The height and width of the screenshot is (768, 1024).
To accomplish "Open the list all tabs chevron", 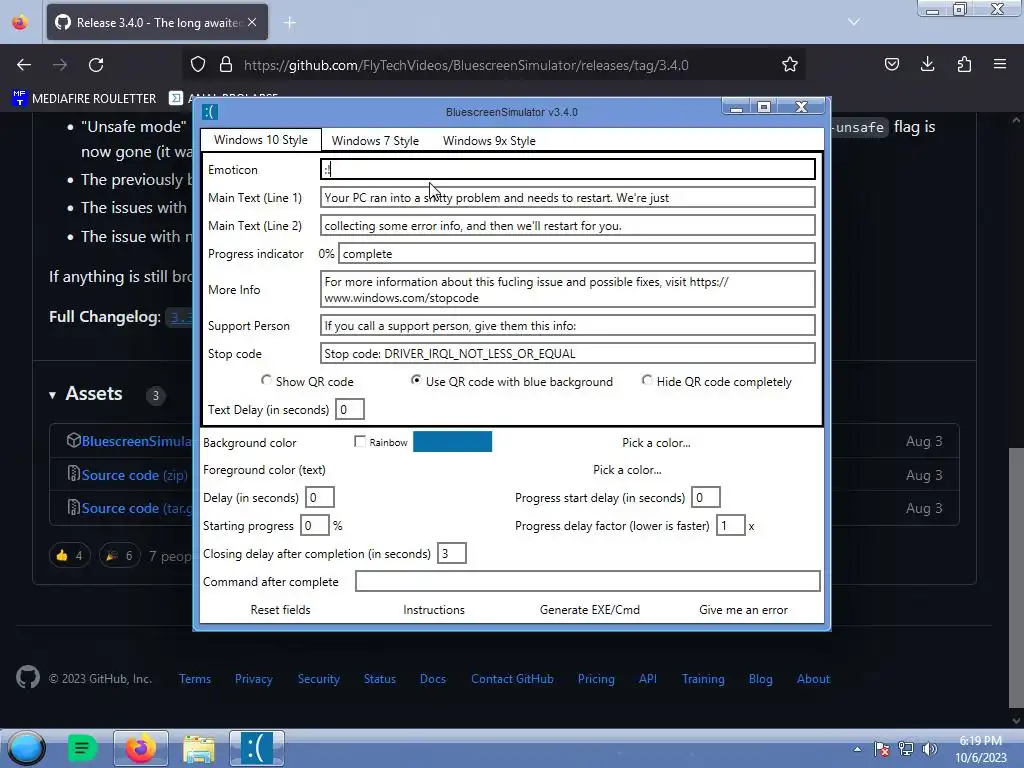I will click(x=854, y=22).
